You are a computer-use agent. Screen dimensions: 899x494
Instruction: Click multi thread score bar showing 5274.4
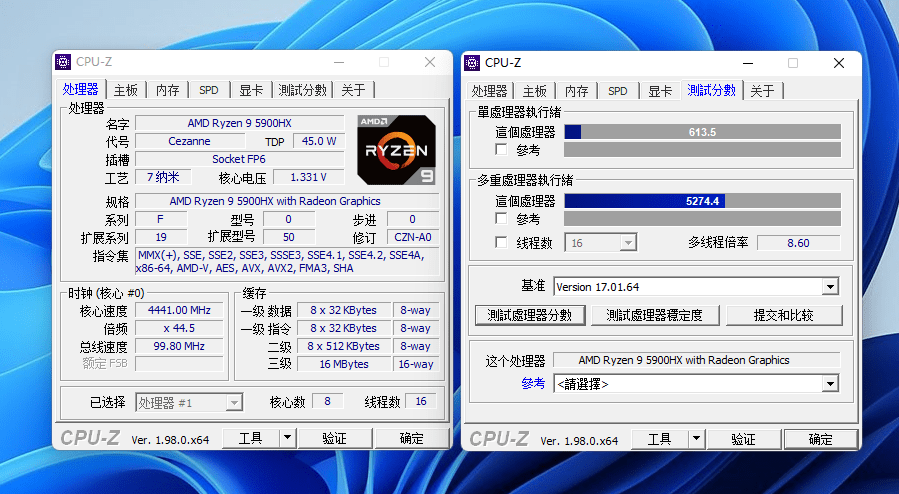[x=702, y=201]
